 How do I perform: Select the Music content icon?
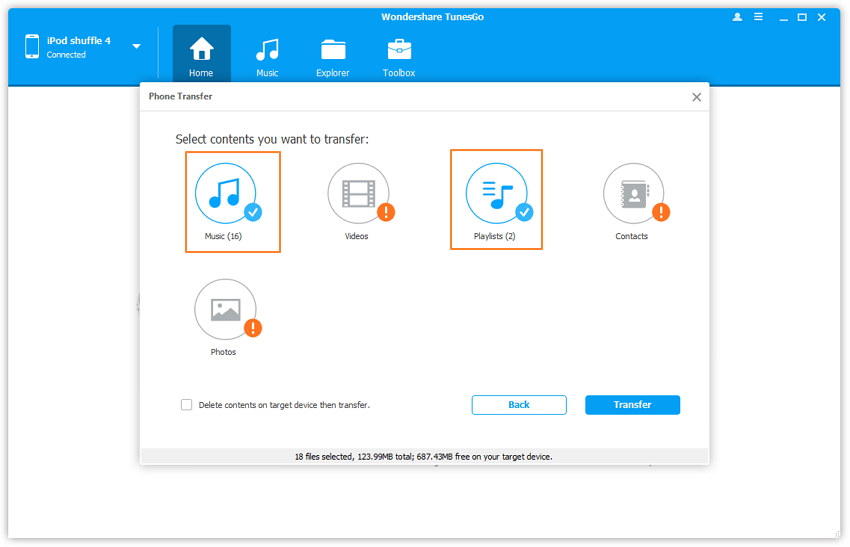tap(225, 193)
